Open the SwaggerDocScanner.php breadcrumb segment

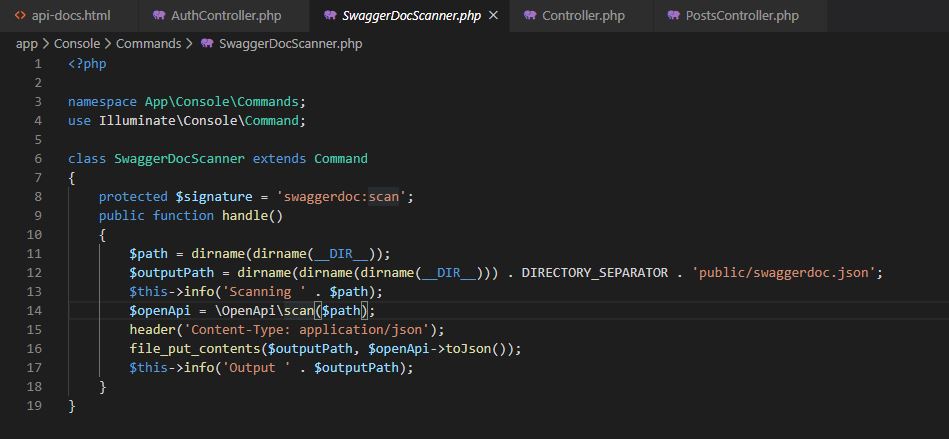tap(291, 44)
